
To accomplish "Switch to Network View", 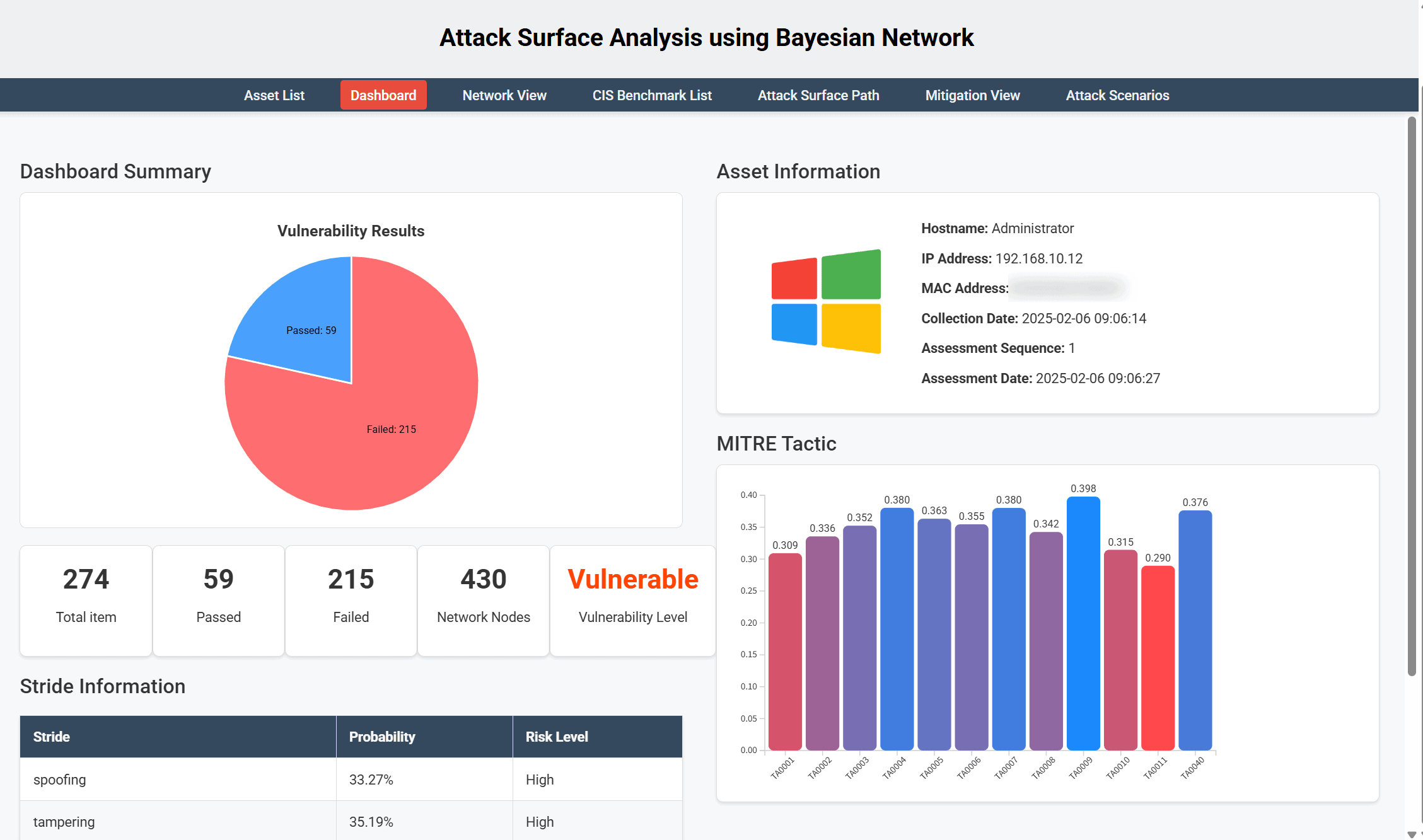I will pos(504,95).
